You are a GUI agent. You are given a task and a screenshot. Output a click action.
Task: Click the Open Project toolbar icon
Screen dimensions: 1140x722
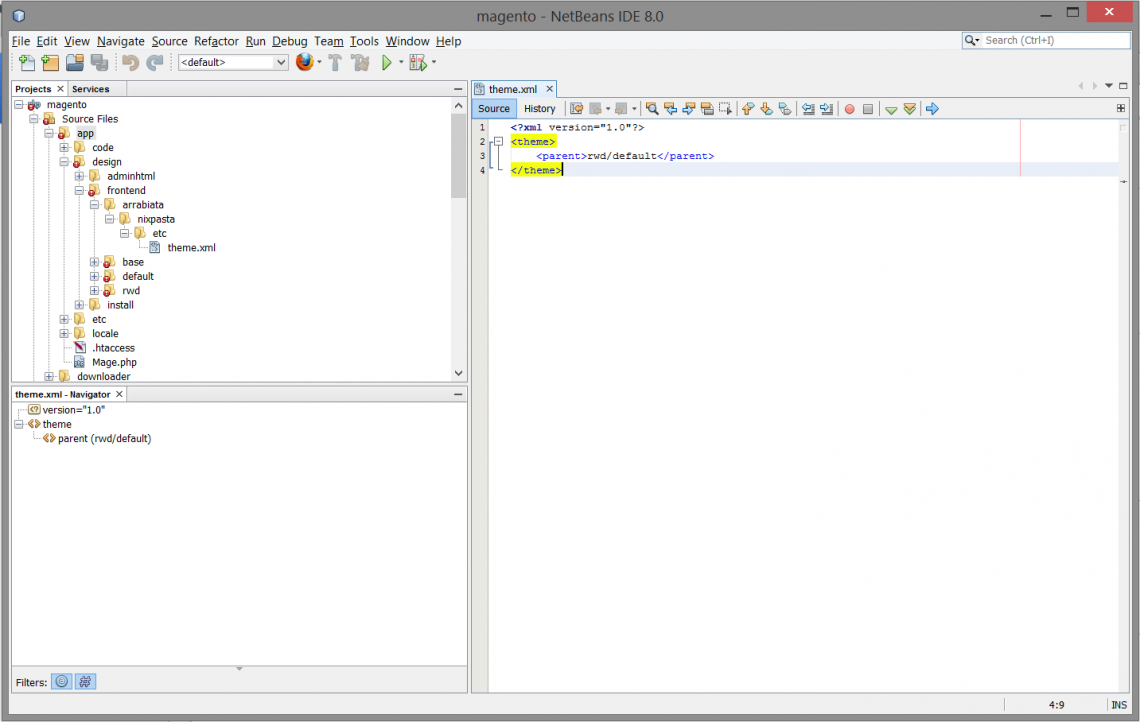click(75, 63)
